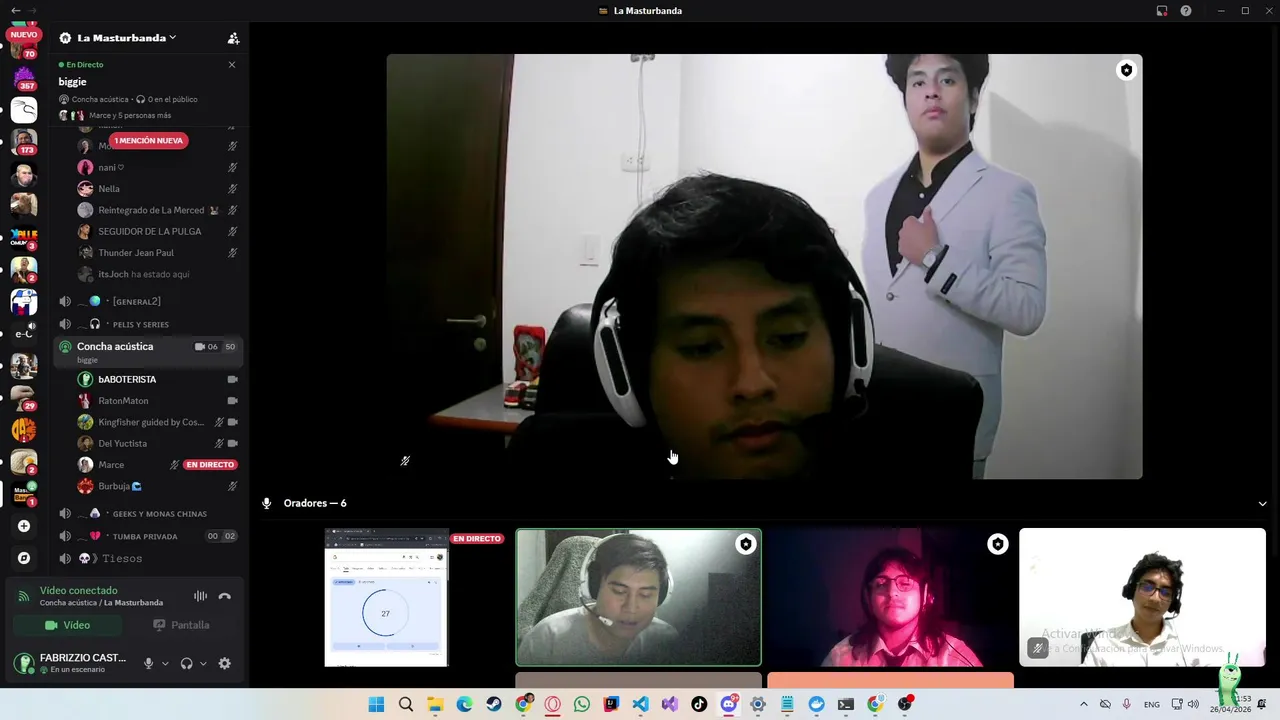Click the shield badge on the green-bordered thumbnail
The height and width of the screenshot is (720, 1280).
pyautogui.click(x=745, y=544)
